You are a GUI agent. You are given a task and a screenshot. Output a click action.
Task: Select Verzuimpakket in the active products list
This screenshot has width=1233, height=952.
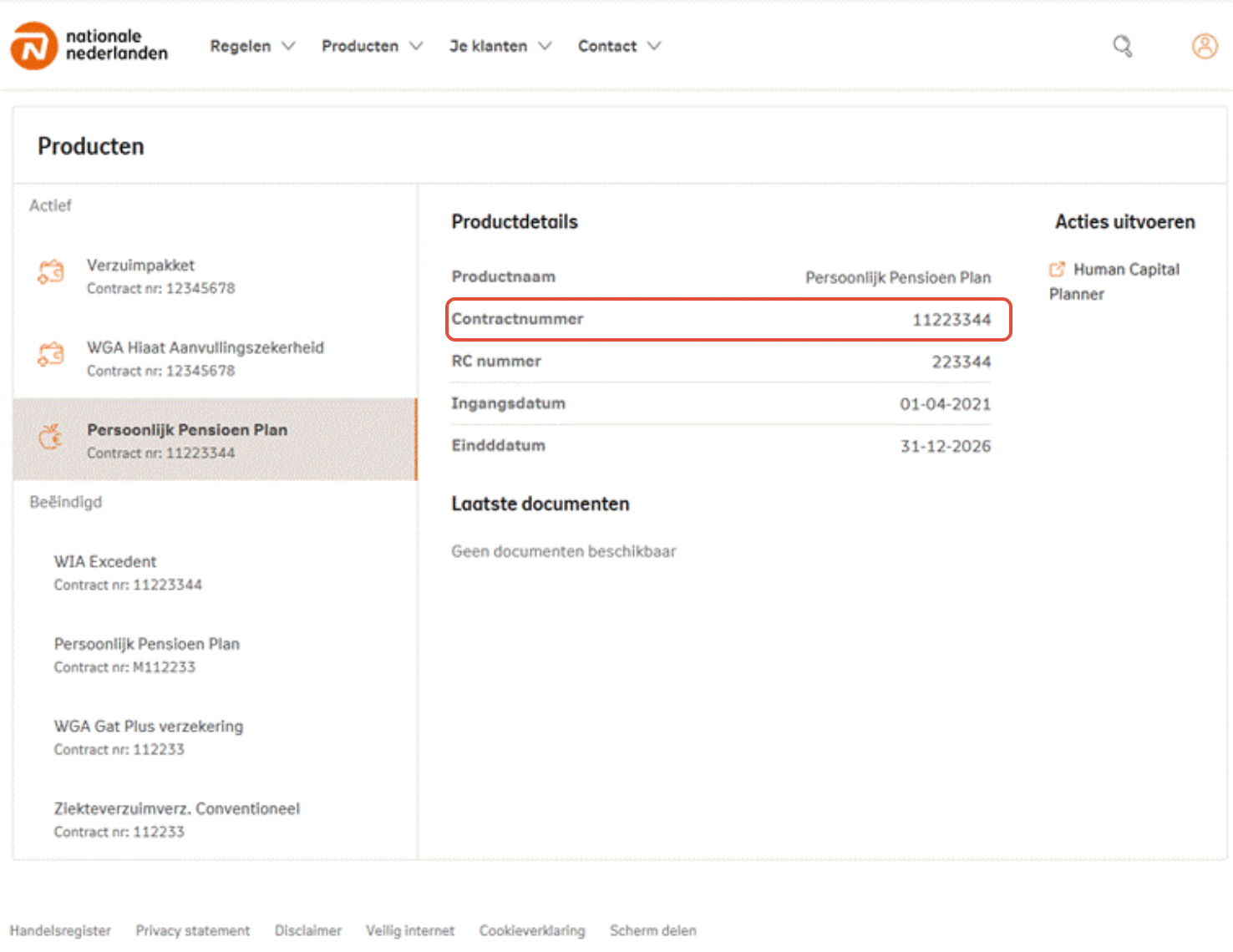click(x=215, y=276)
